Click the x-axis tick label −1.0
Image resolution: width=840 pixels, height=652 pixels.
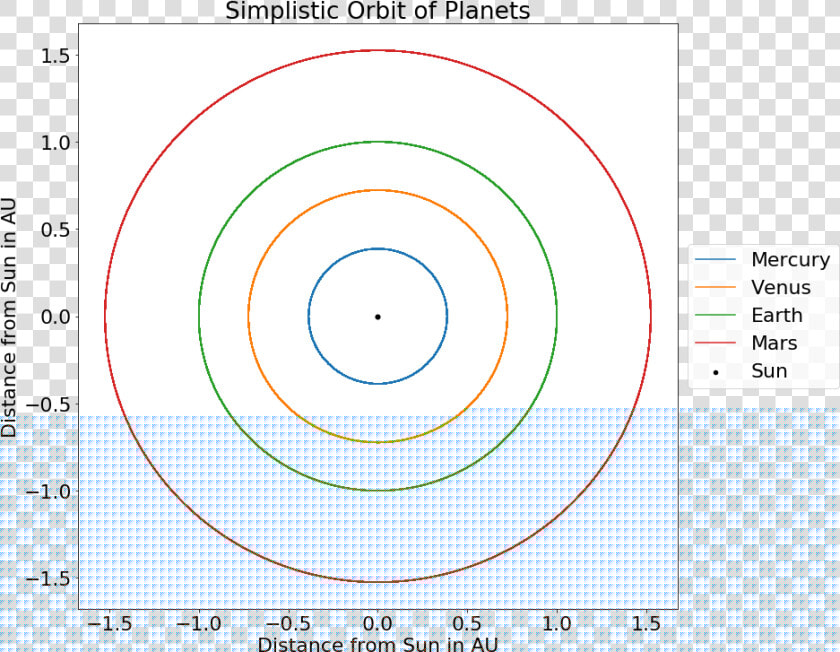pos(199,623)
